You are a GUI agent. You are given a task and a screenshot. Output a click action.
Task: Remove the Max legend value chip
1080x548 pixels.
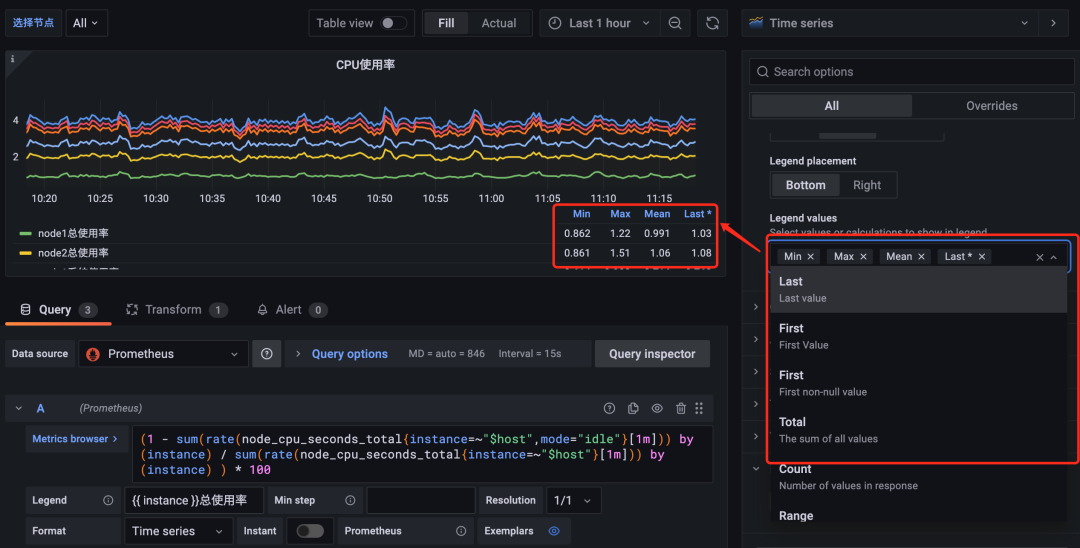(x=863, y=256)
